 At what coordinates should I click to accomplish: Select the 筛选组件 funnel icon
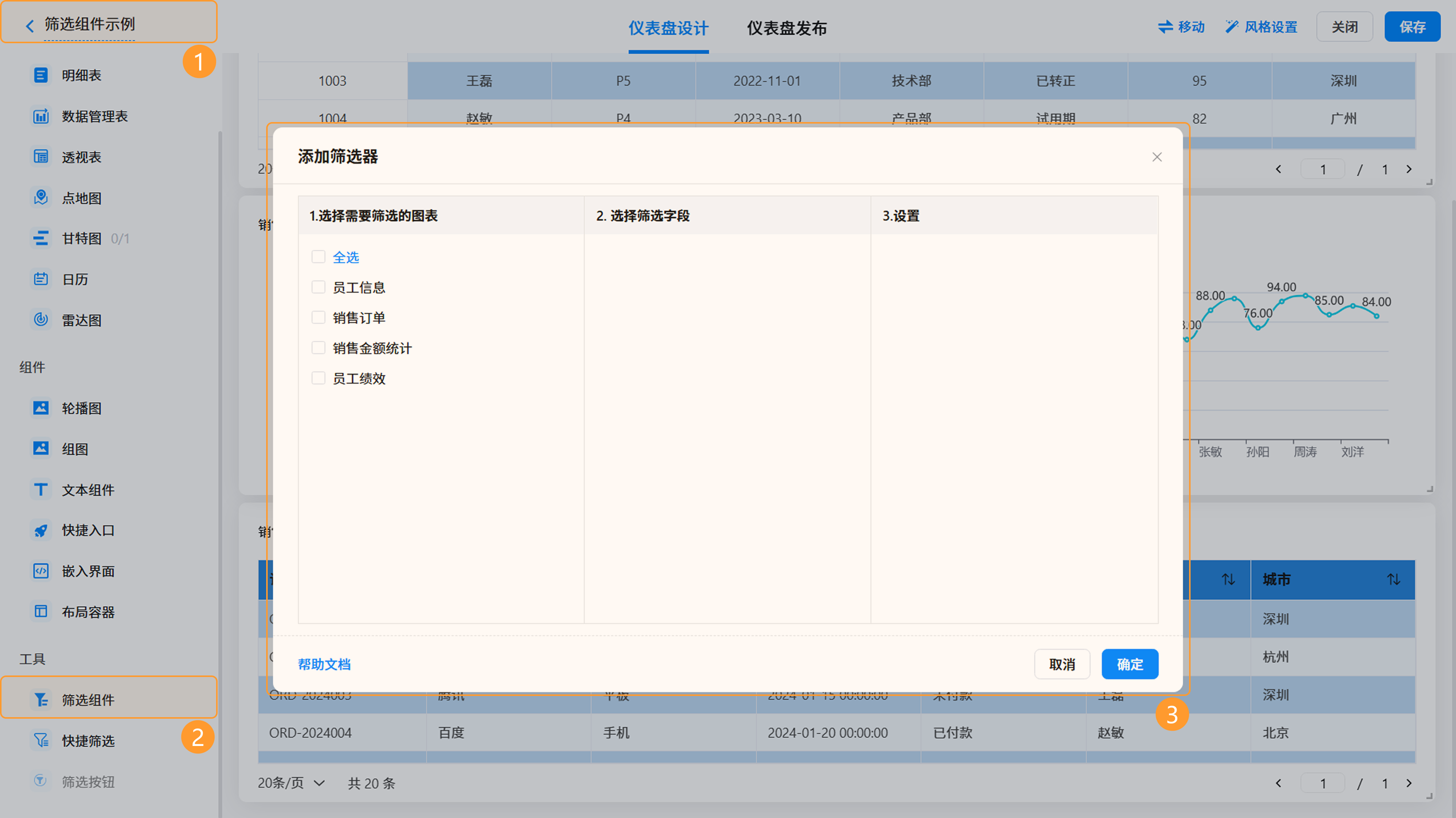pos(41,700)
